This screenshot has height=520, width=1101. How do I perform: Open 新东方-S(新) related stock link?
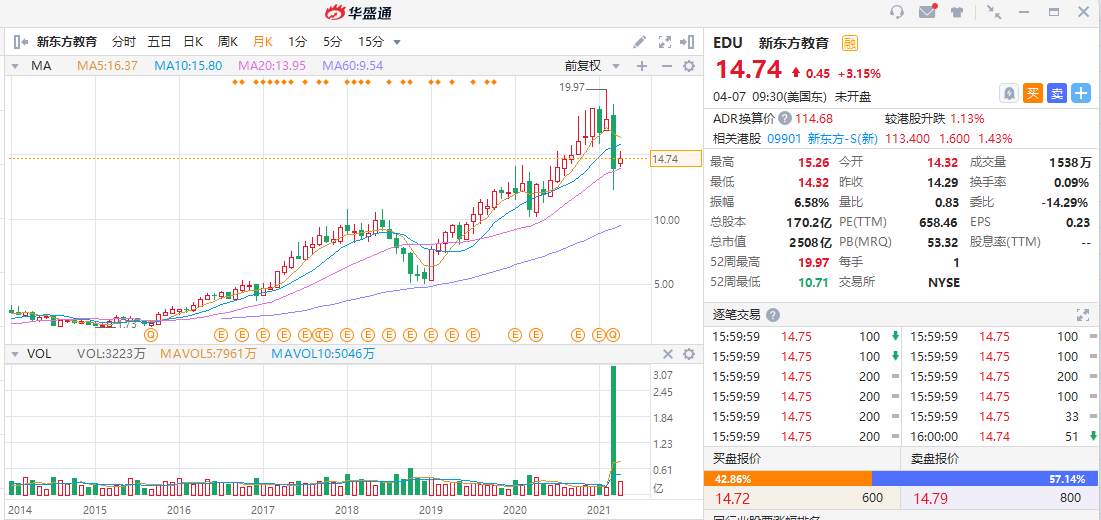pos(843,138)
